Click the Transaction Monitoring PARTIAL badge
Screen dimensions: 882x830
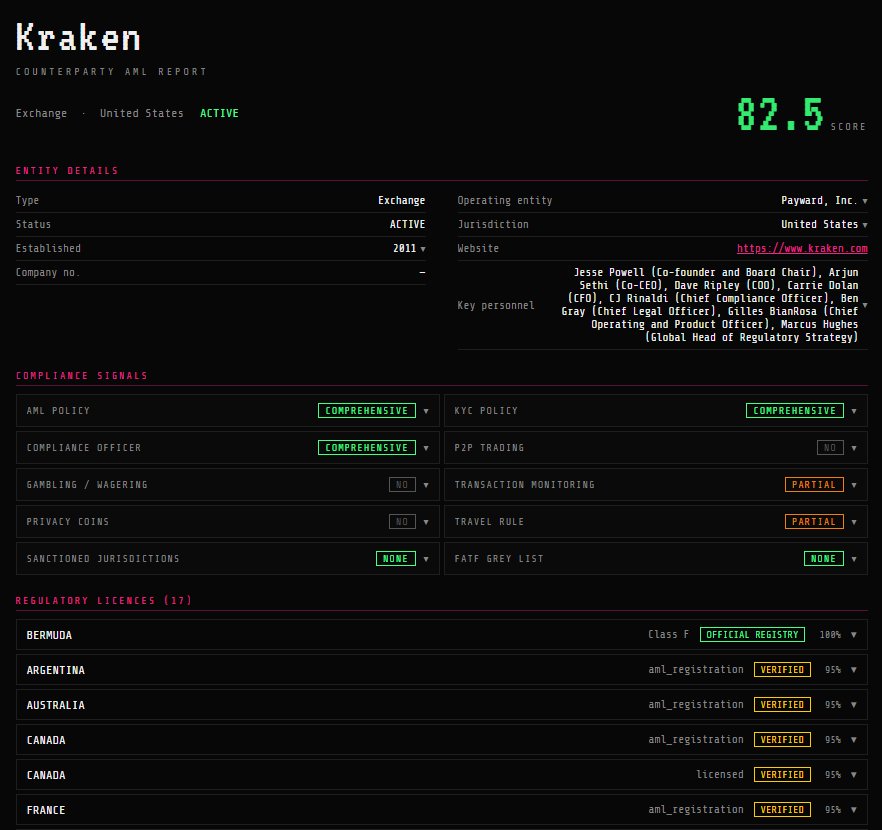click(x=814, y=485)
